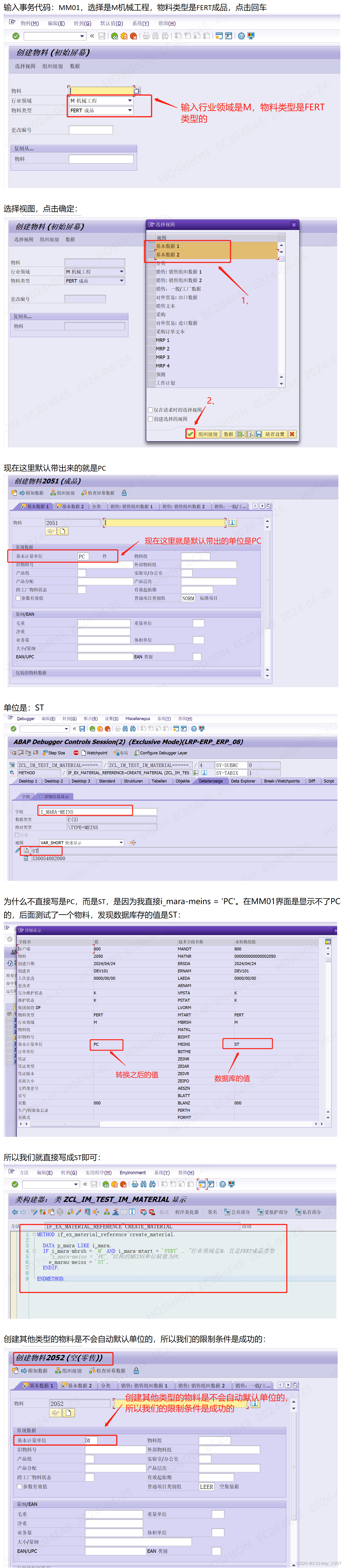Tick 仅在请求时的选择视图 checkbox
Image resolution: width=345 pixels, height=1568 pixels.
150,410
